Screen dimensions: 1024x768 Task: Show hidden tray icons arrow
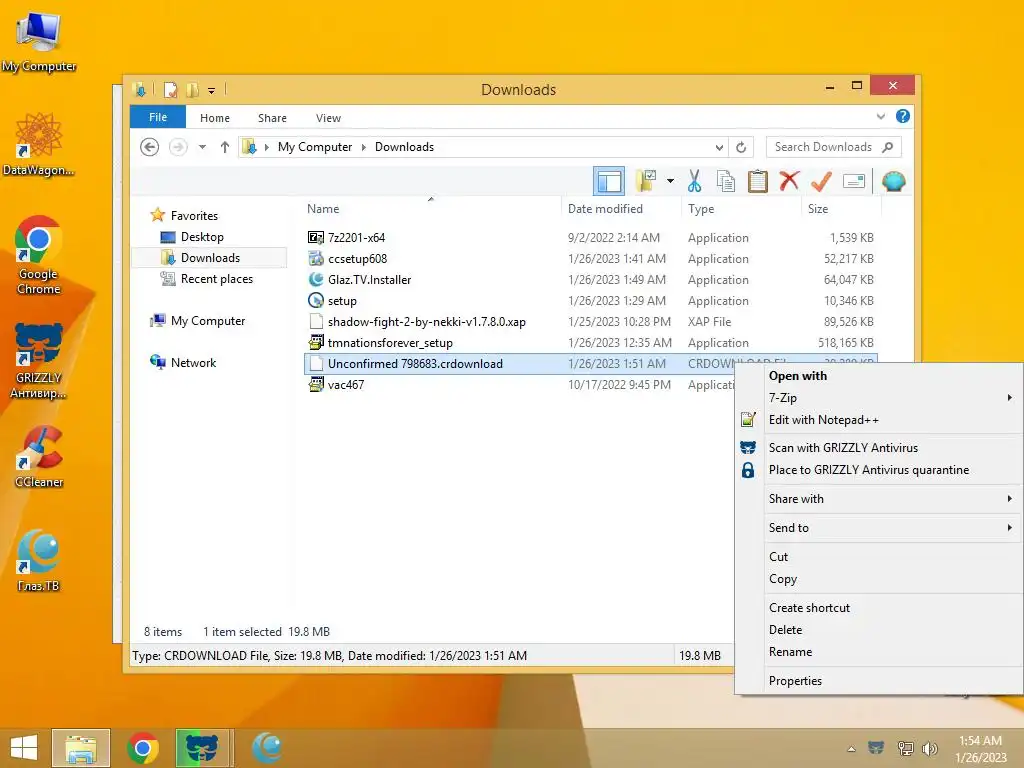[x=851, y=749]
